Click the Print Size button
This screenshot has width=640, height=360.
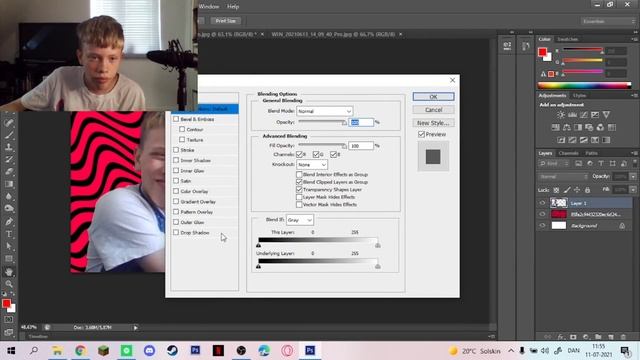pyautogui.click(x=226, y=21)
